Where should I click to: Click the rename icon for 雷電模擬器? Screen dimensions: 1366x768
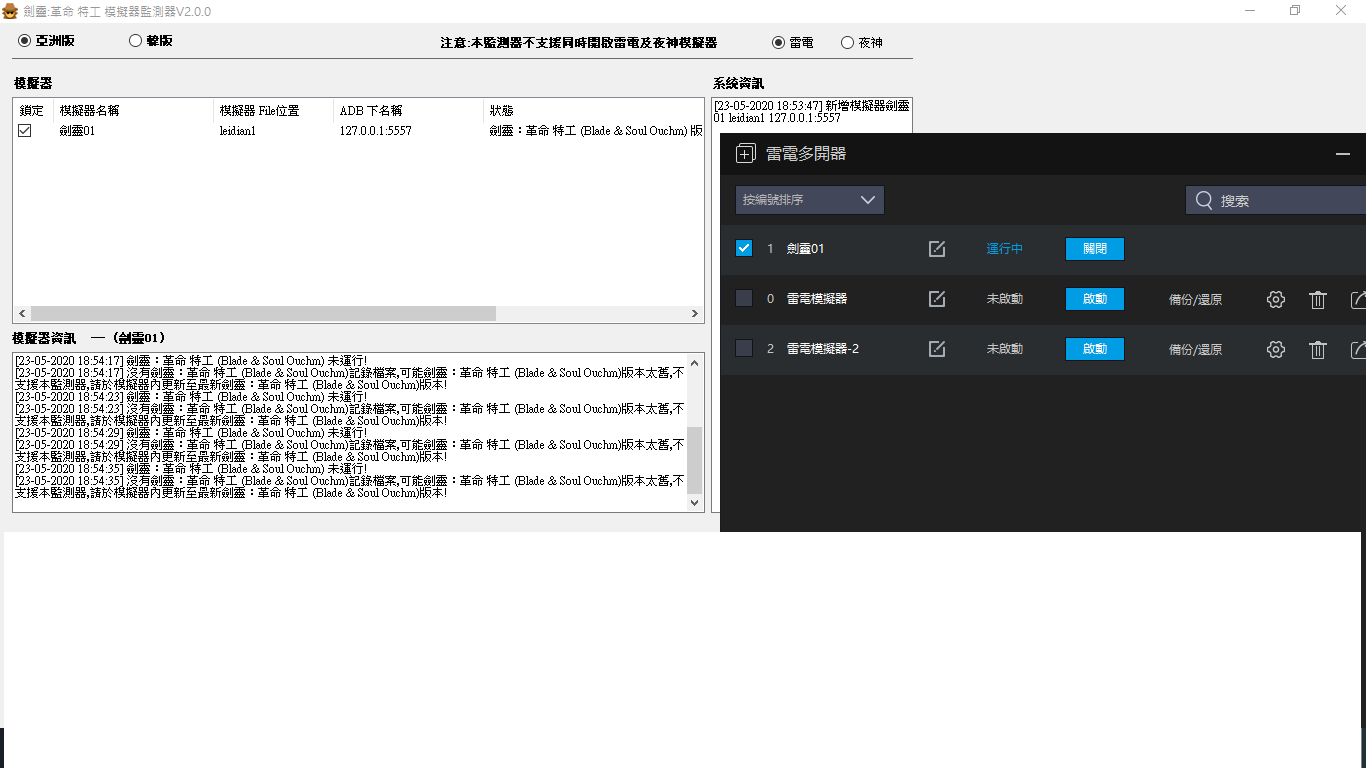(x=937, y=299)
